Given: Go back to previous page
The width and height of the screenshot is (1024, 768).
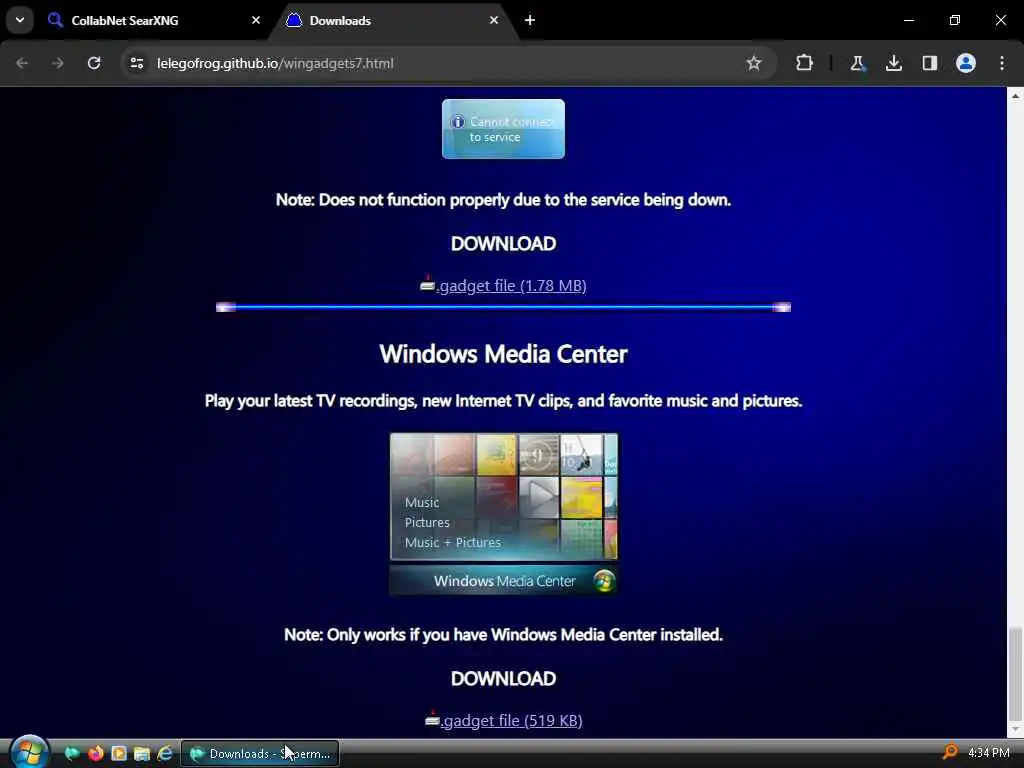Looking at the screenshot, I should (22, 63).
